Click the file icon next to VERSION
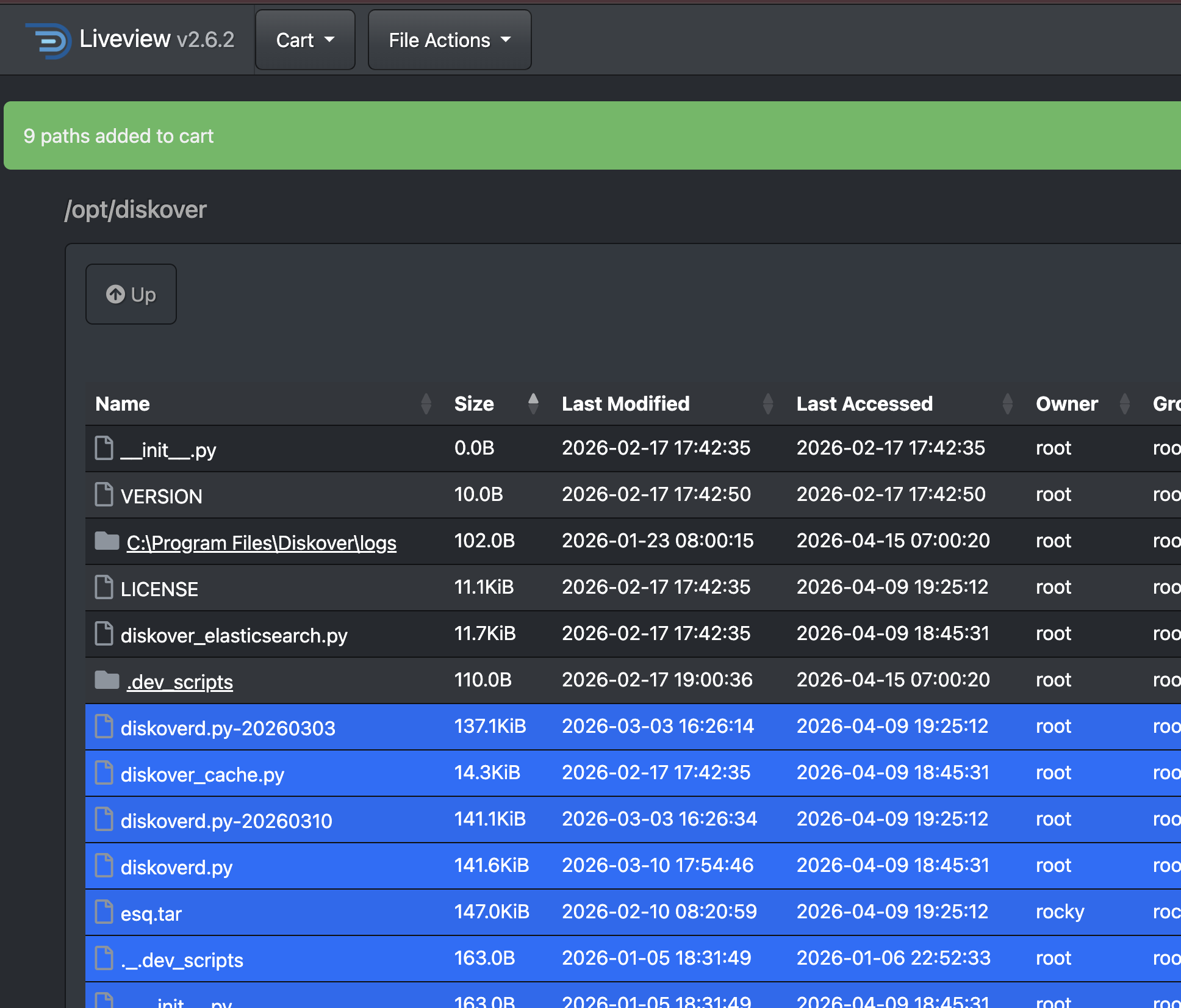Viewport: 1181px width, 1008px height. (x=104, y=494)
